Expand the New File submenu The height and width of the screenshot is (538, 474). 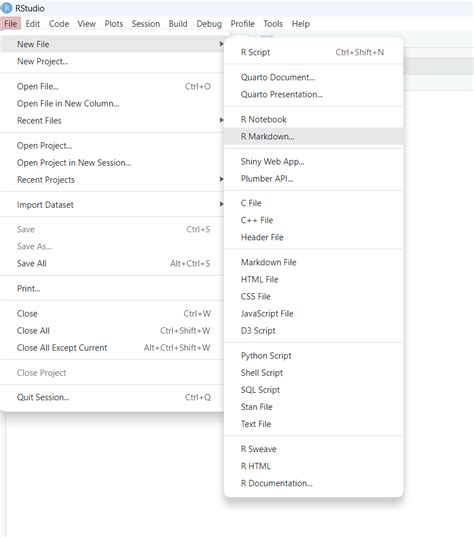[113, 44]
